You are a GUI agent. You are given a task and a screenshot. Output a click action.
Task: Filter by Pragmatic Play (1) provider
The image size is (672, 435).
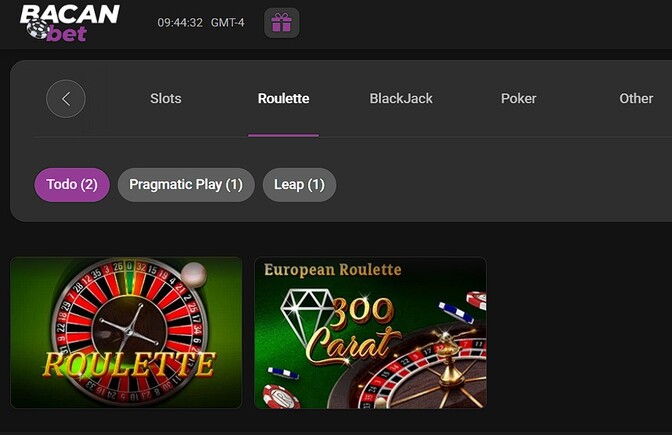pos(186,185)
